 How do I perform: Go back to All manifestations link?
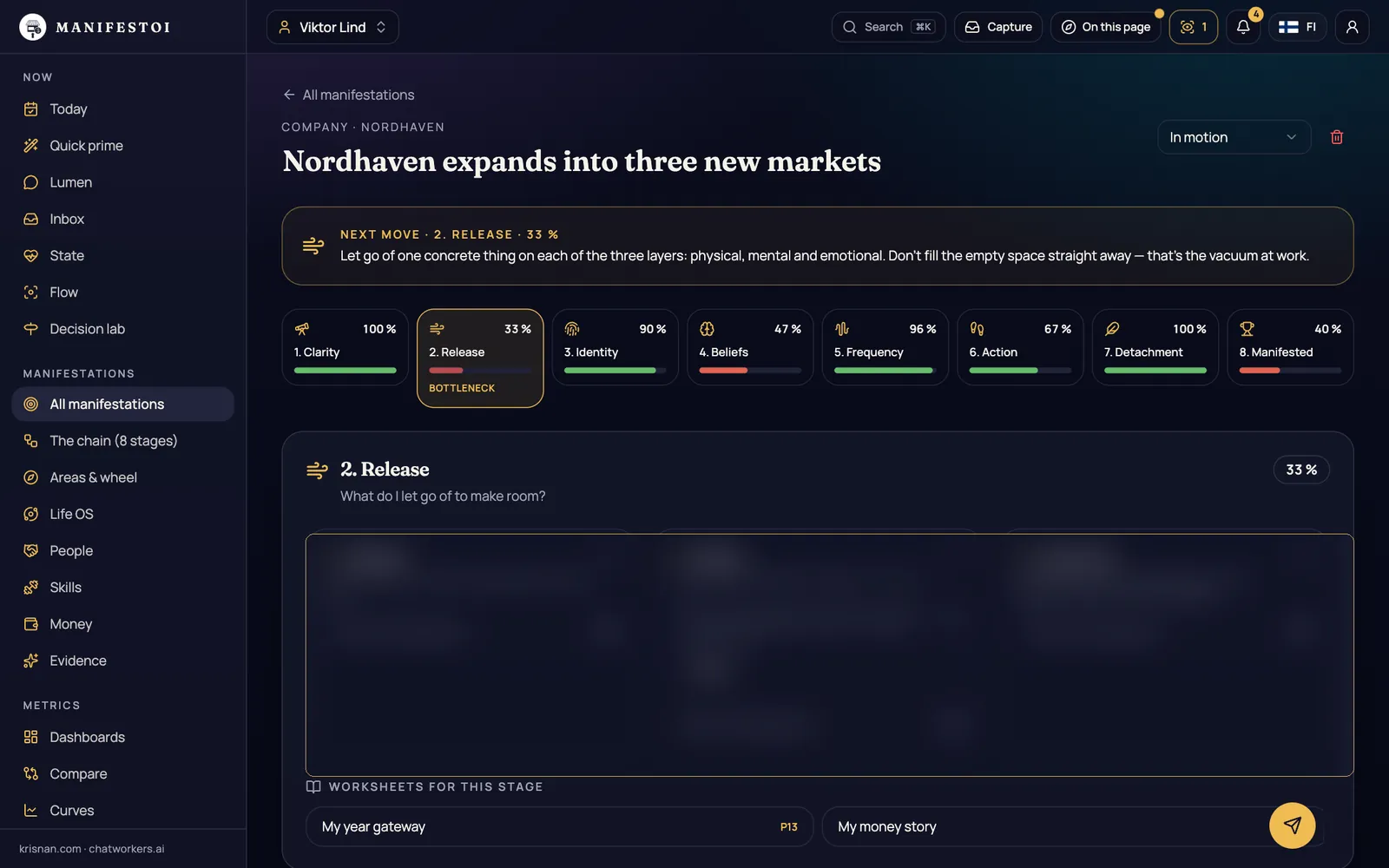(x=348, y=95)
